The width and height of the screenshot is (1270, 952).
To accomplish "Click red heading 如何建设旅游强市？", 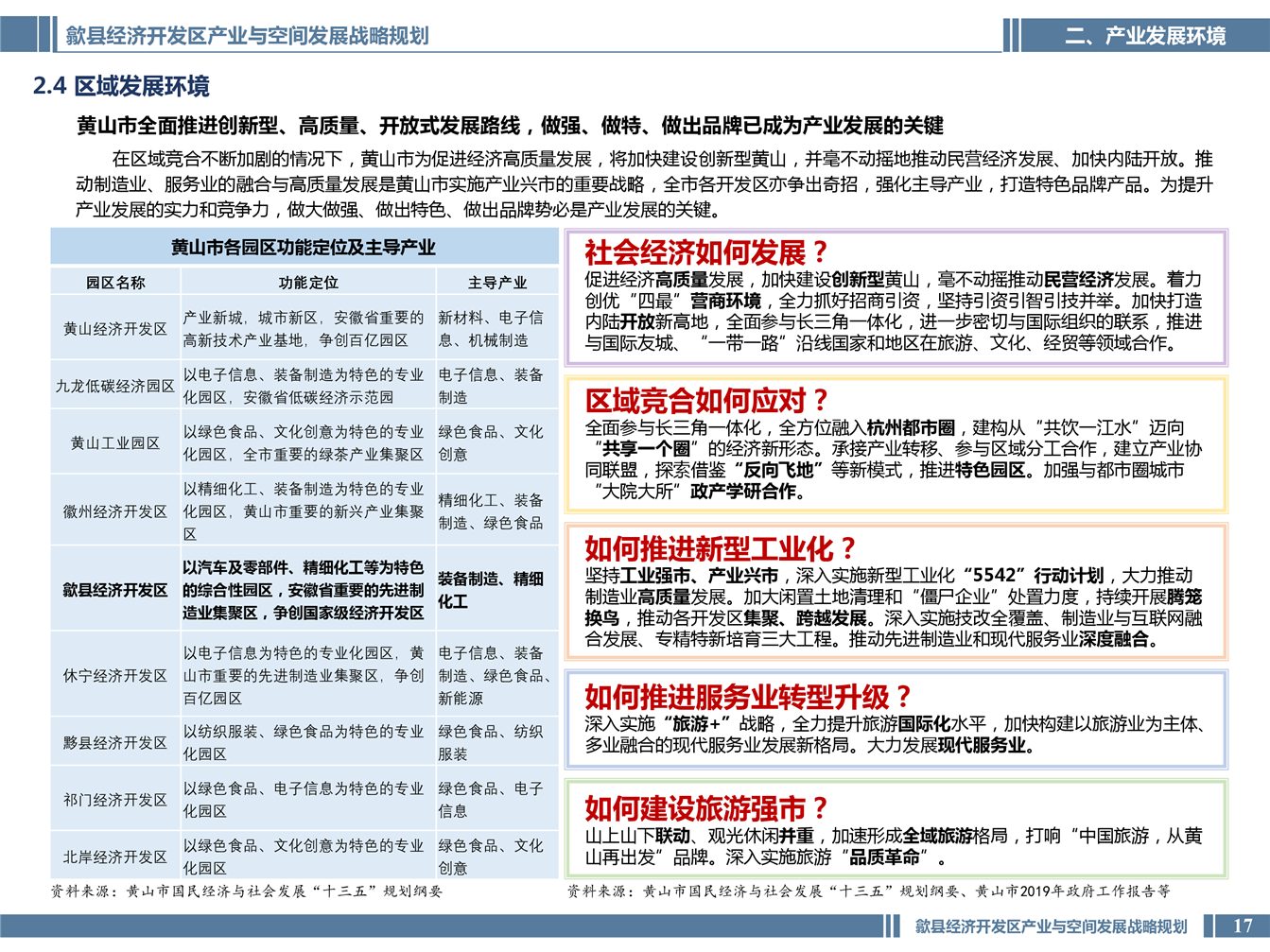I will (x=707, y=809).
